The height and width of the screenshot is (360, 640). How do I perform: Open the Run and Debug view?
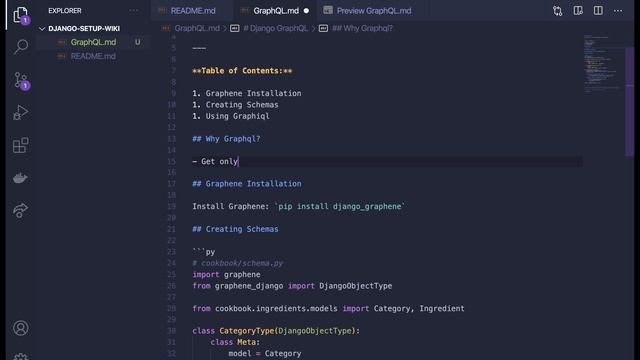pyautogui.click(x=20, y=113)
